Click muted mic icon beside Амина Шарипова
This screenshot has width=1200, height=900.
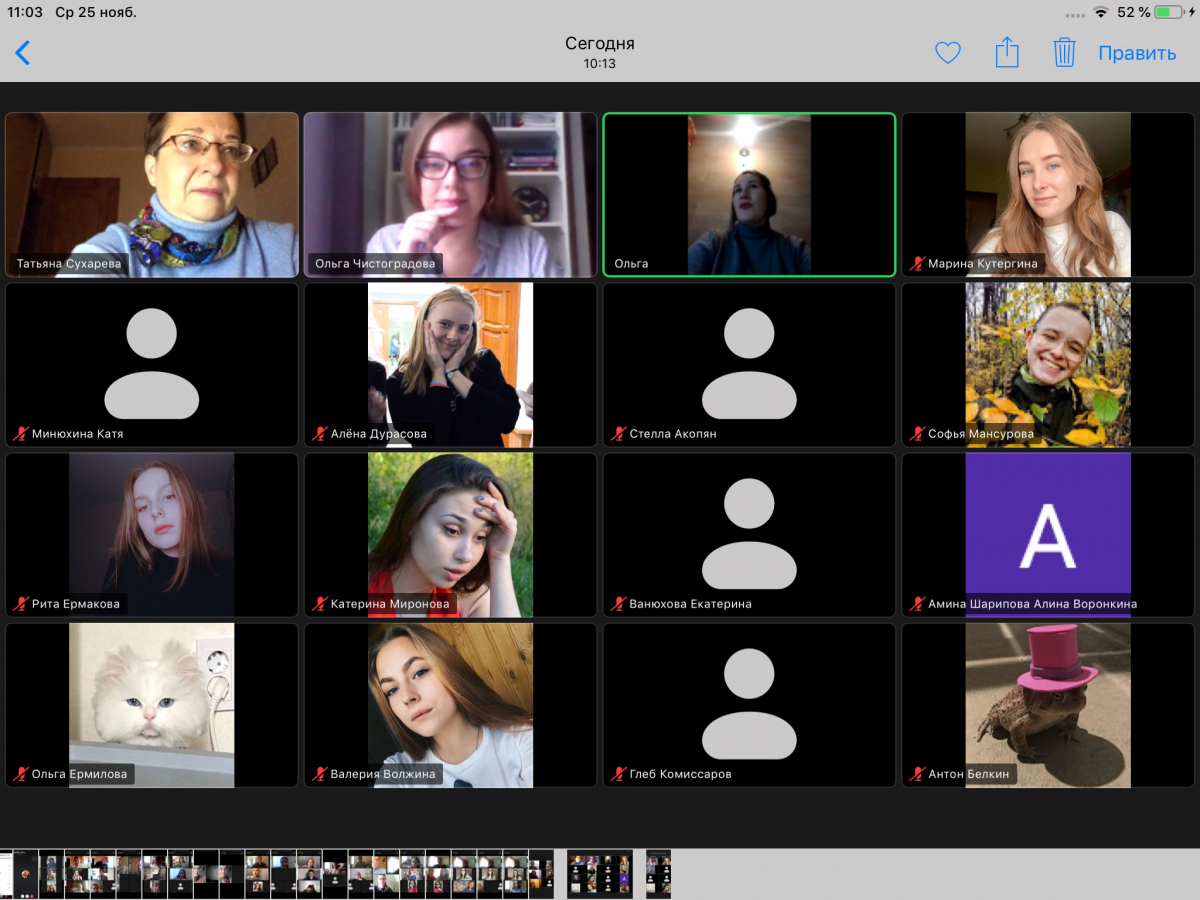click(918, 604)
